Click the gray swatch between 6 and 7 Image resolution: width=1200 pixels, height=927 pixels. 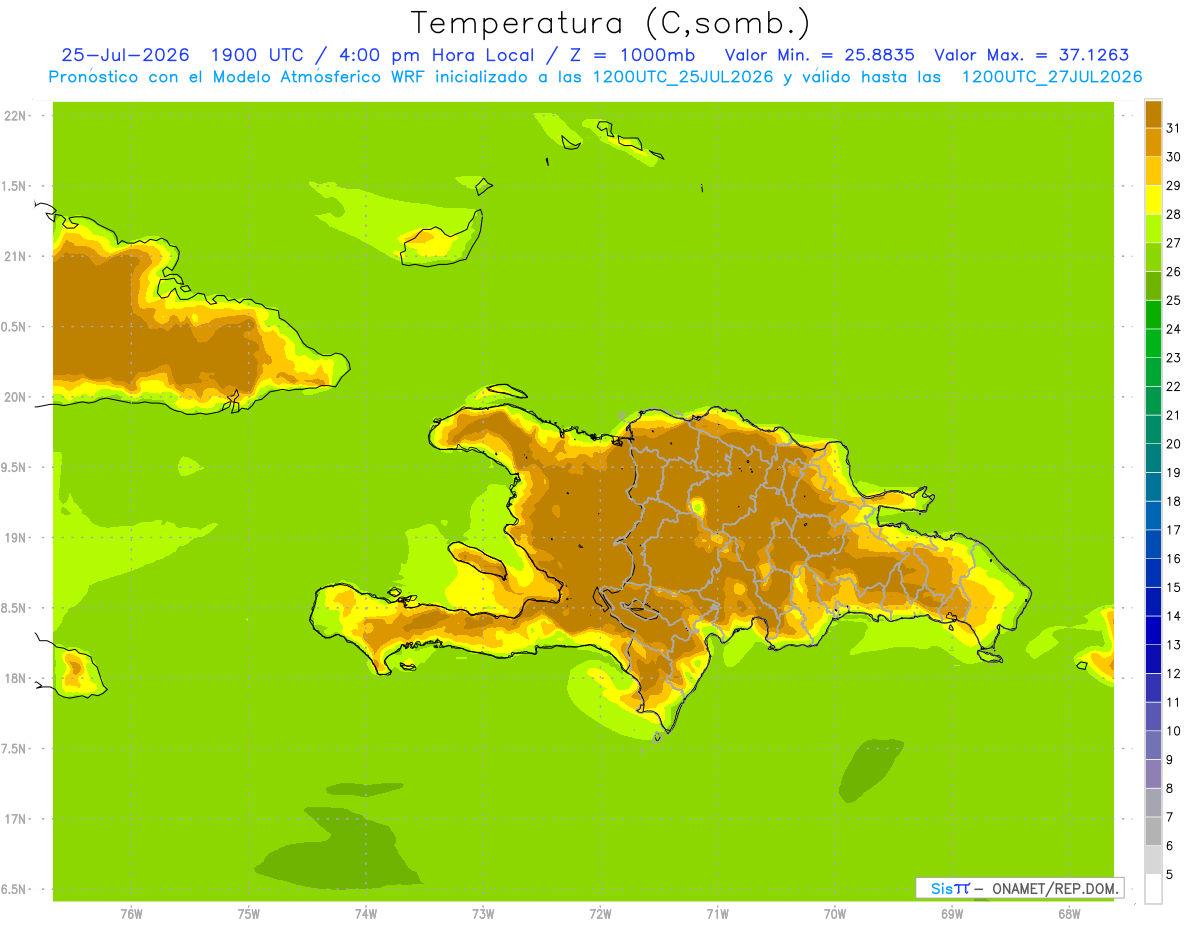(1153, 832)
